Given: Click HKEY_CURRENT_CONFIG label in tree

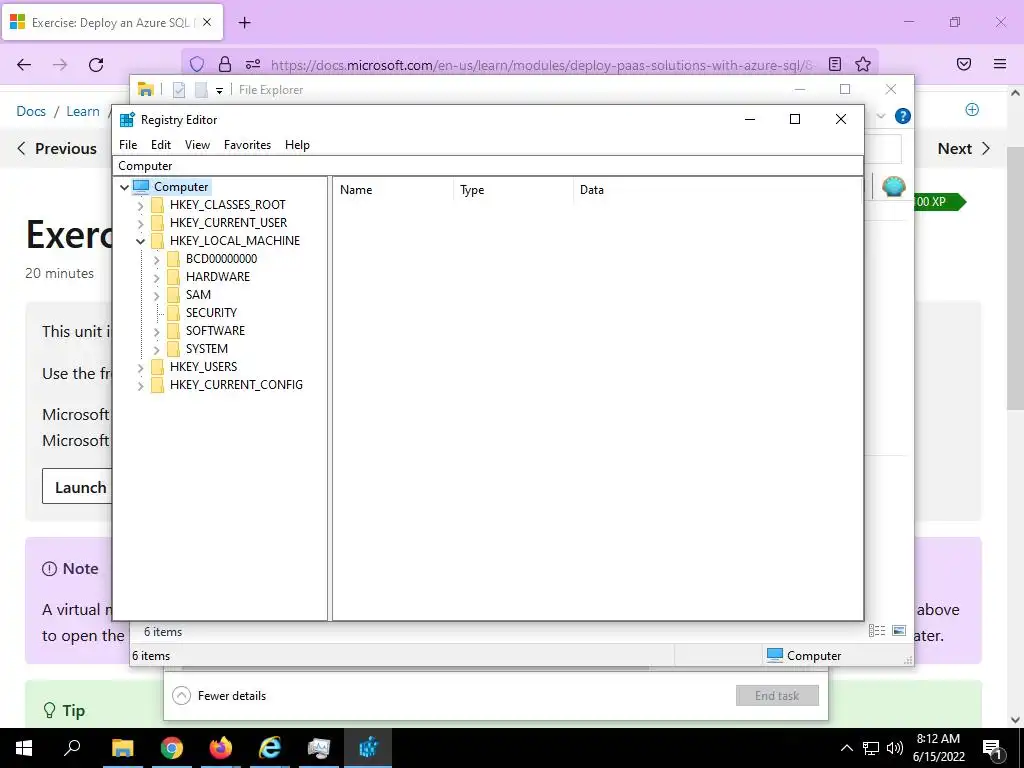Looking at the screenshot, I should (x=236, y=385).
